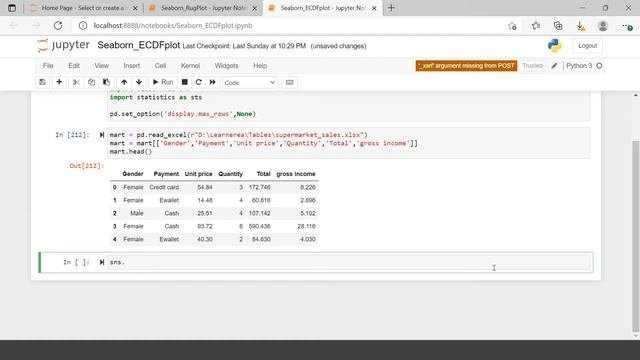Open the Kernel menu
Viewport: 640px width, 360px height.
pyautogui.click(x=190, y=66)
